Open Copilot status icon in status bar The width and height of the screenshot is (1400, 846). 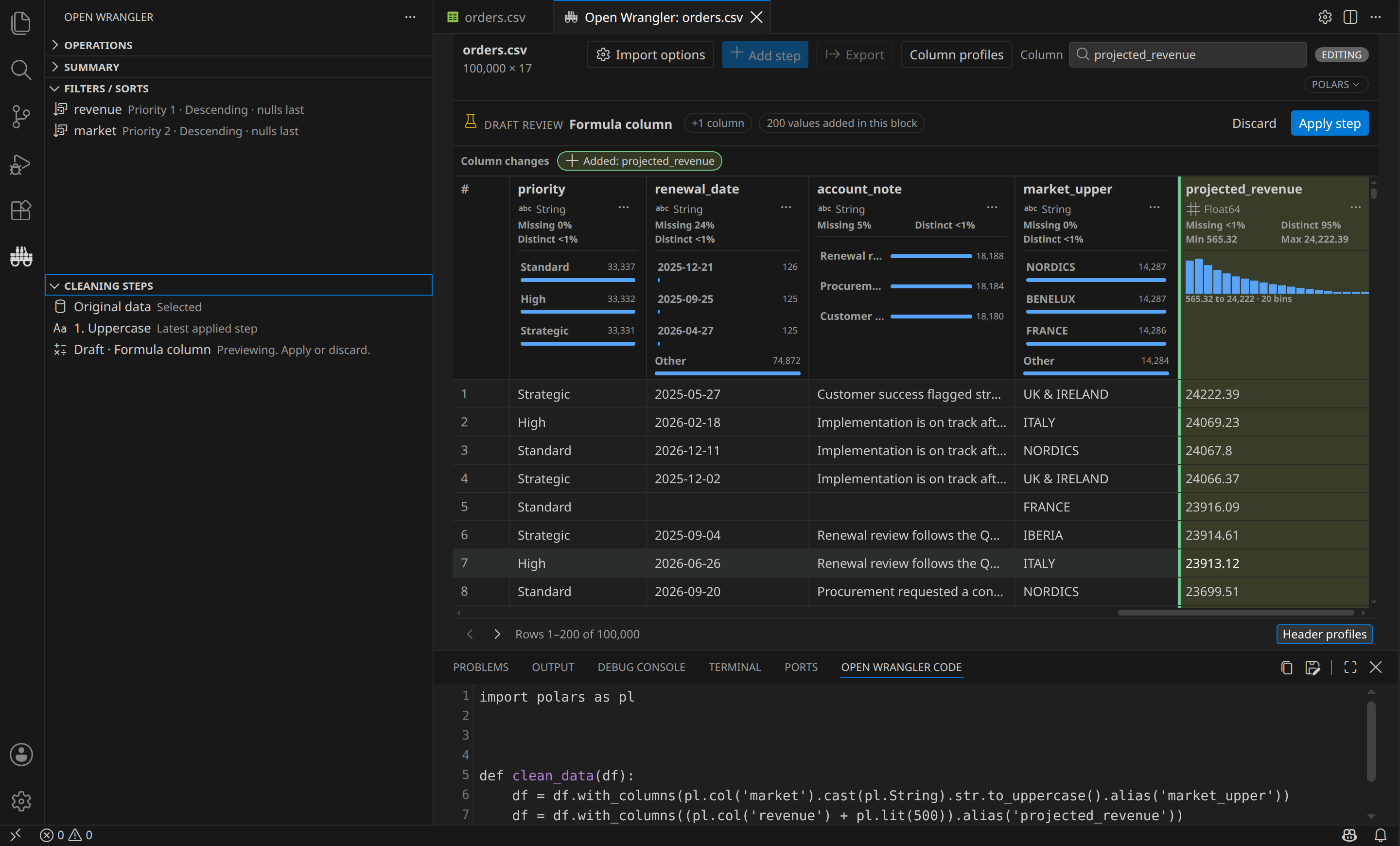[1349, 835]
